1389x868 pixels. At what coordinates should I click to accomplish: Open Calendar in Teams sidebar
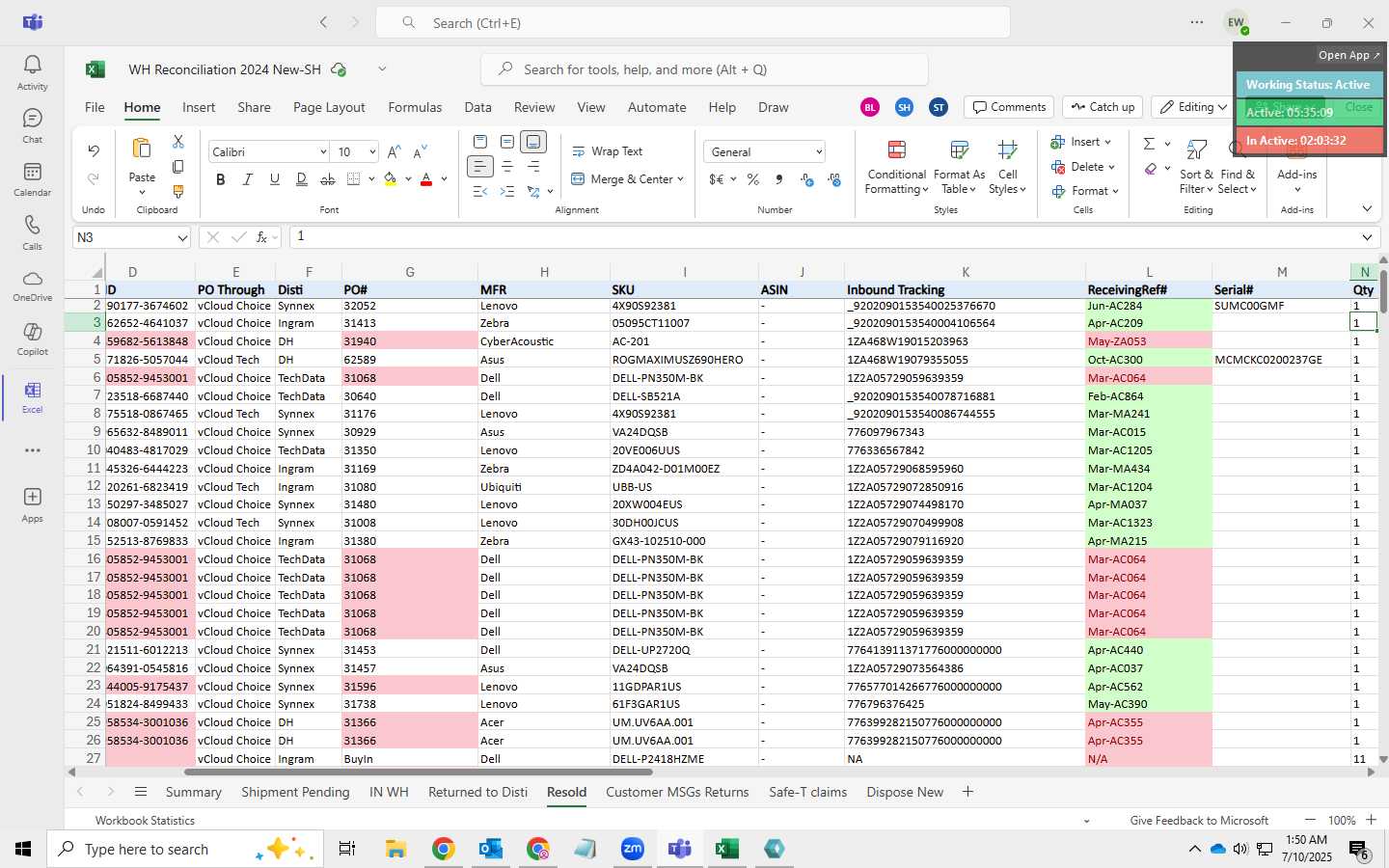click(32, 179)
